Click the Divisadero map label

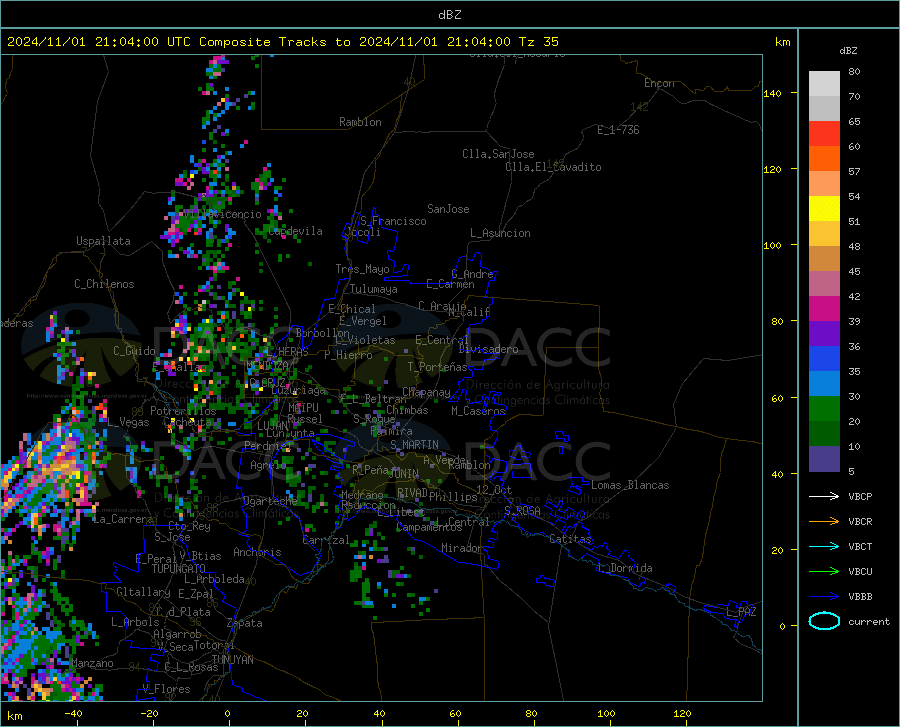point(488,349)
